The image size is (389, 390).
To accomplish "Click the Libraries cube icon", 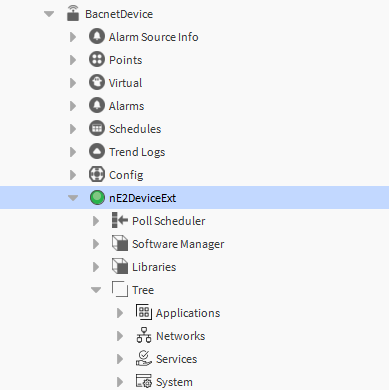I will [120, 266].
